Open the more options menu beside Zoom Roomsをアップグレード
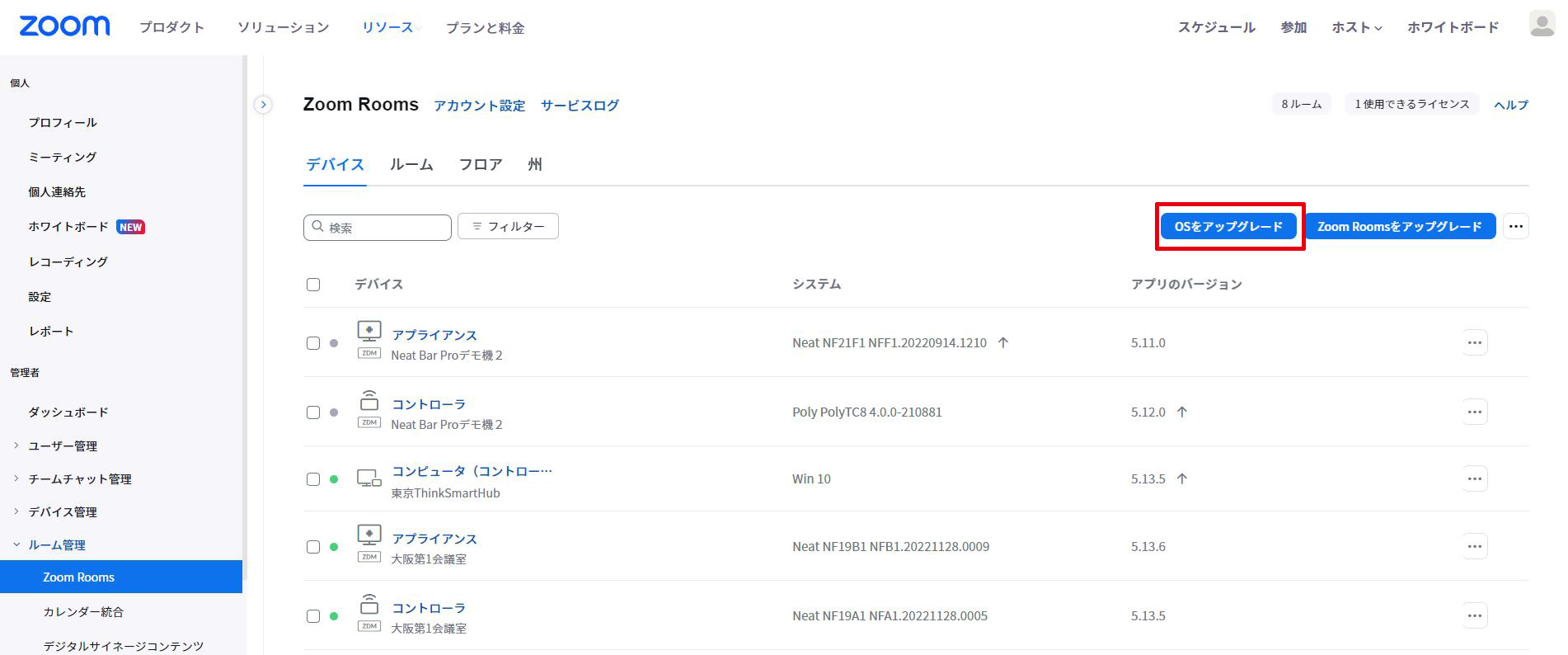The image size is (1568, 655). 1515,226
